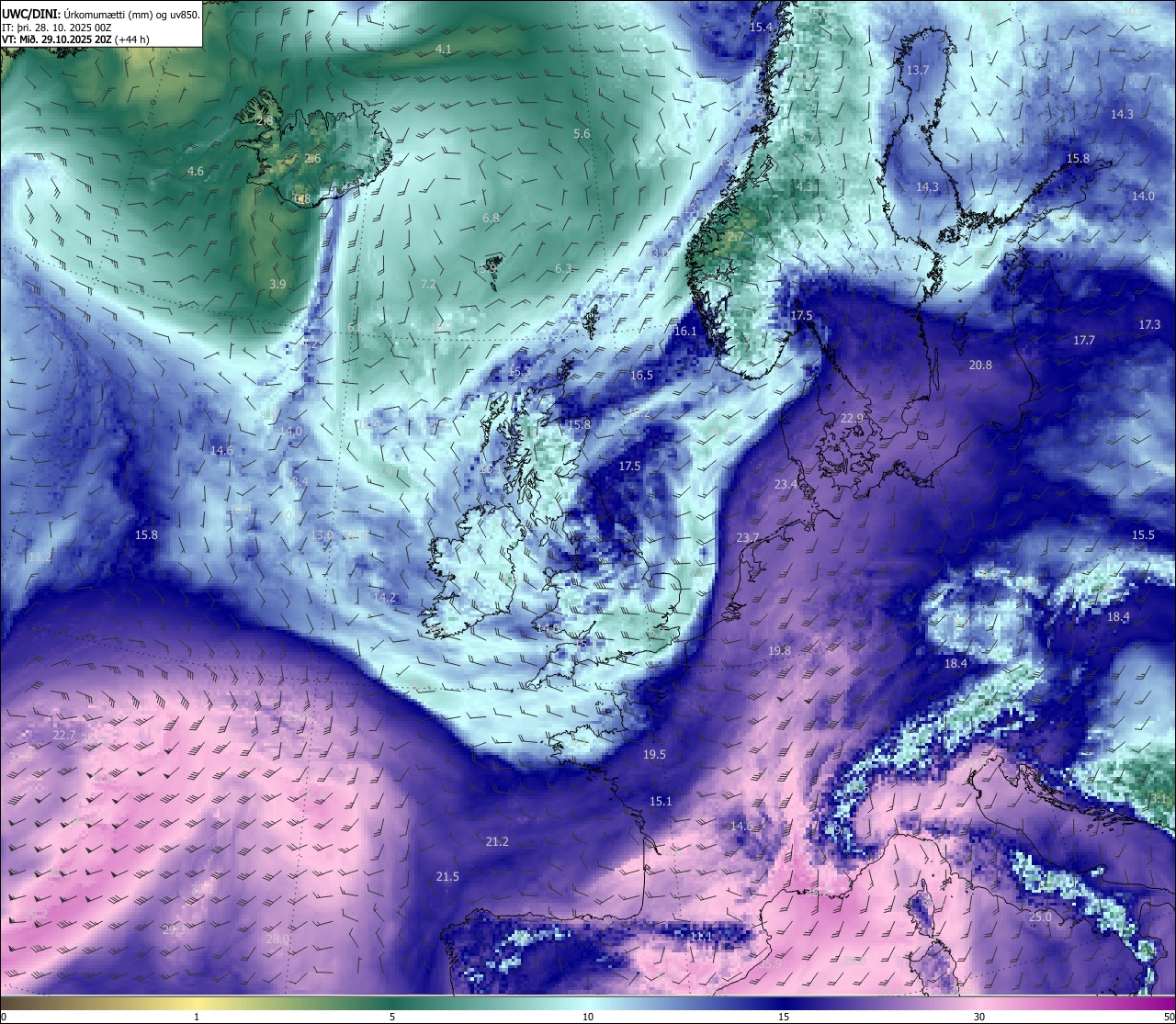Click the 19.8 value label
Image resolution: width=1176 pixels, height=1024 pixels.
coord(779,651)
